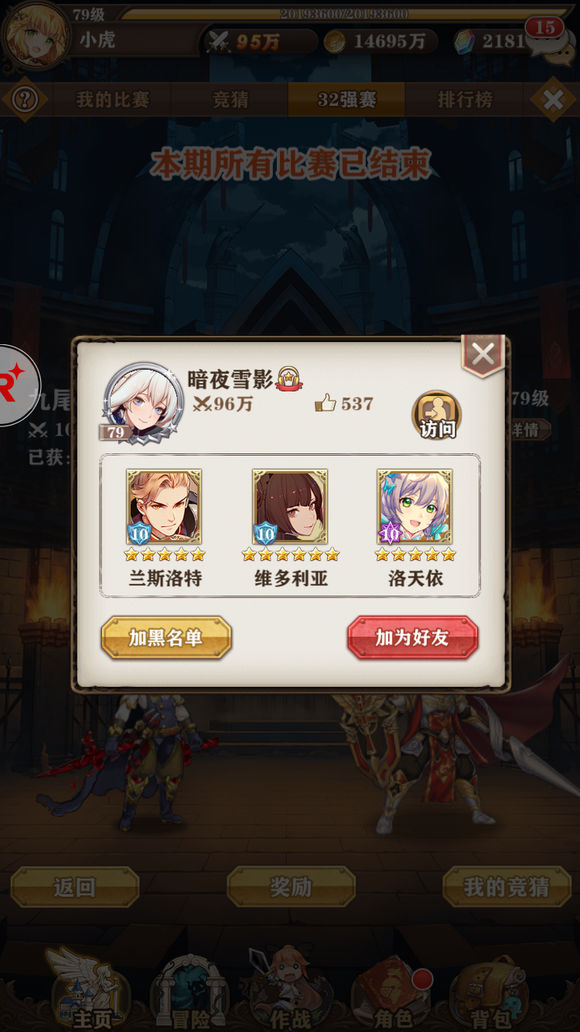Switch to the 我的比赛 tab
Viewport: 580px width, 1032px height.
(x=113, y=100)
